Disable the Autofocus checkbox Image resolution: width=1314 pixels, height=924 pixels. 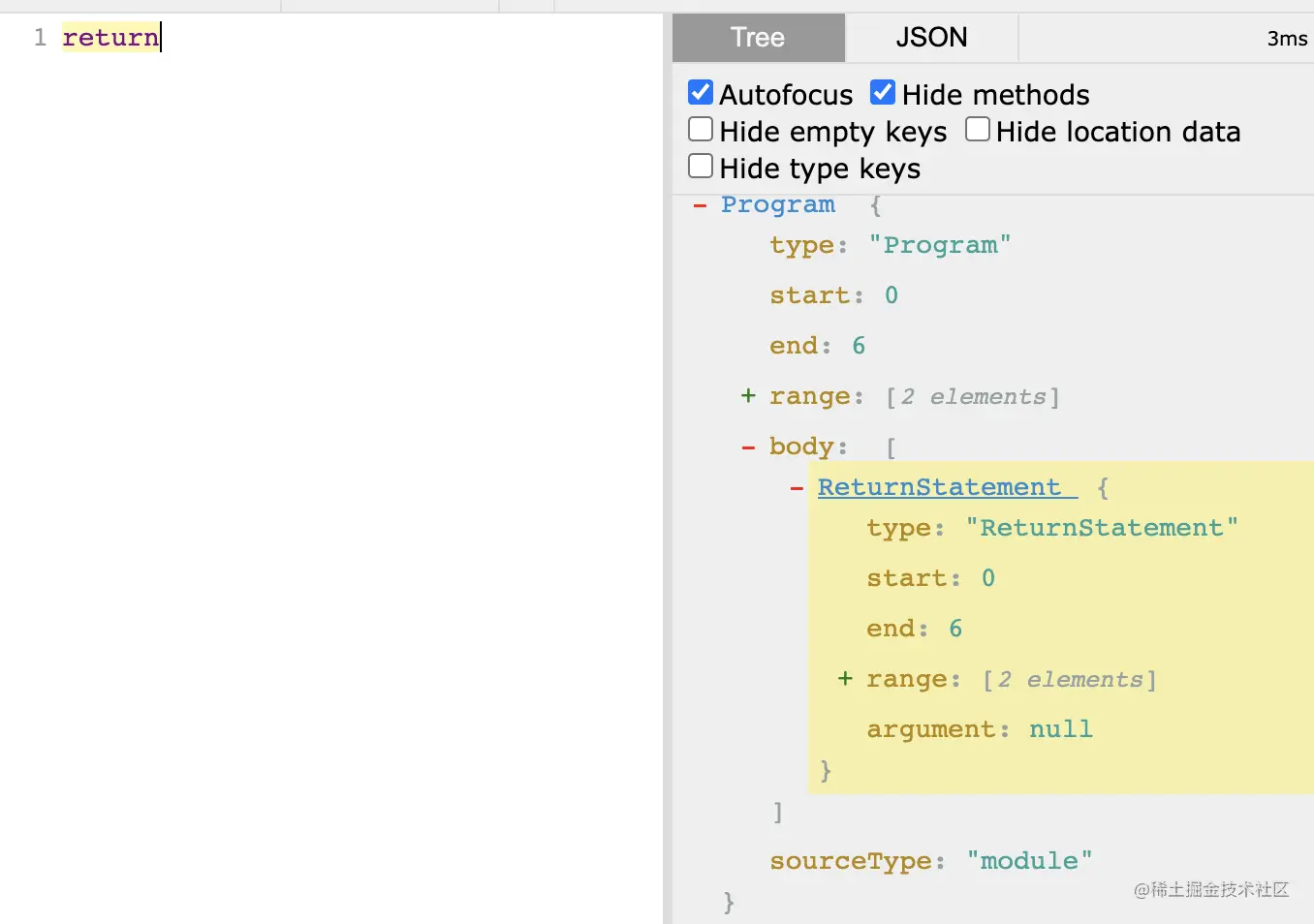click(x=701, y=93)
